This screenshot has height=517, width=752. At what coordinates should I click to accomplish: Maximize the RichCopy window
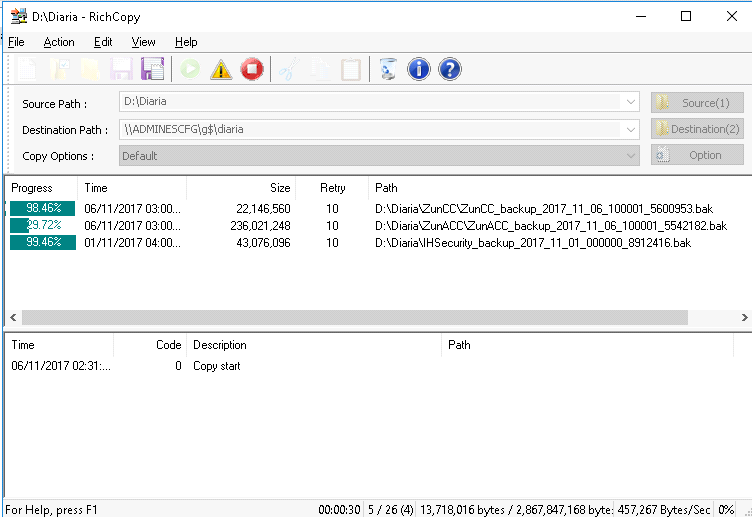[686, 16]
